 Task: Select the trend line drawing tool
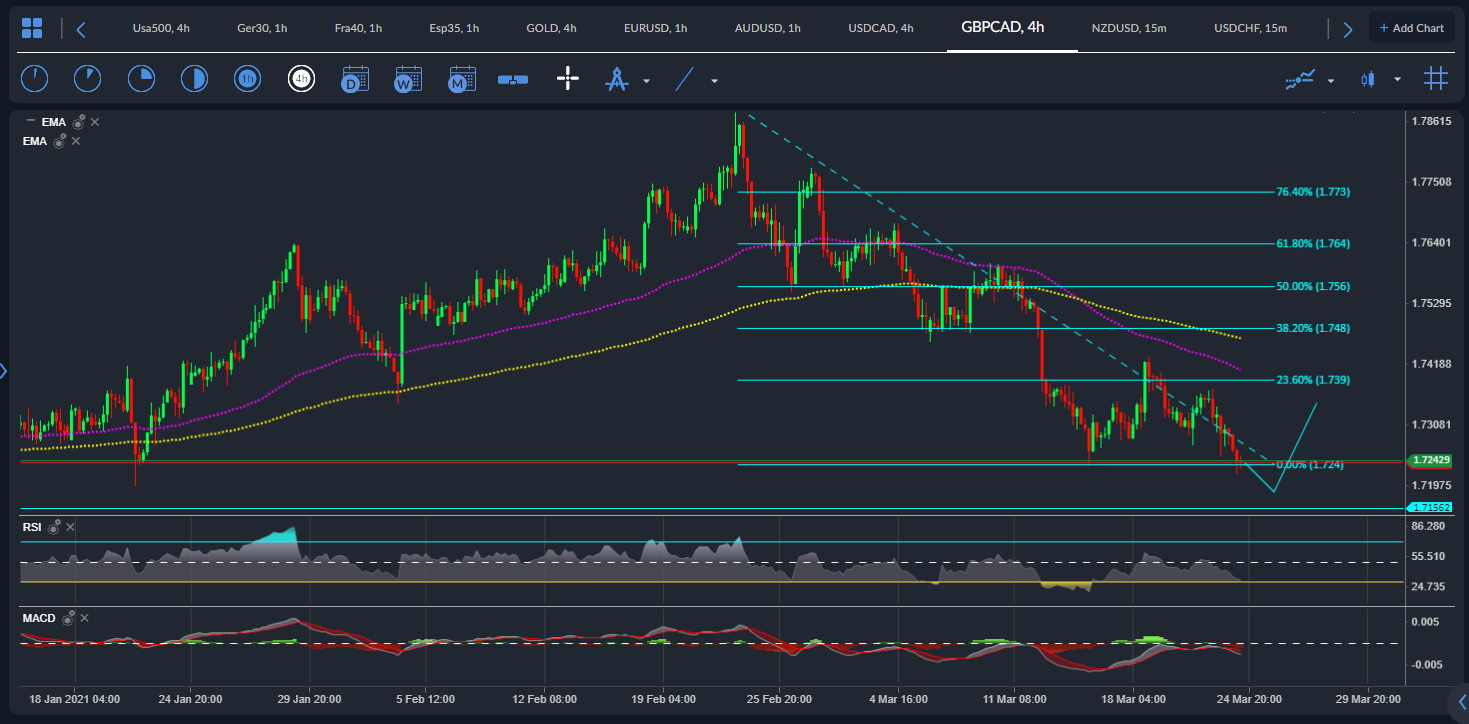684,79
